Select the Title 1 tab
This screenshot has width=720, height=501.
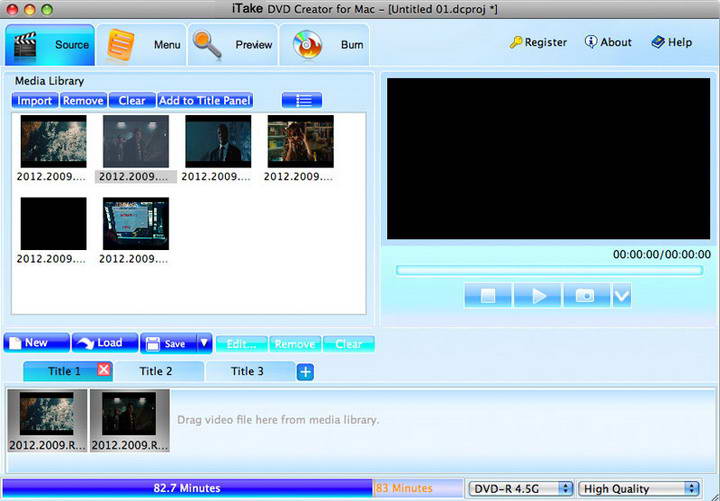[x=64, y=371]
